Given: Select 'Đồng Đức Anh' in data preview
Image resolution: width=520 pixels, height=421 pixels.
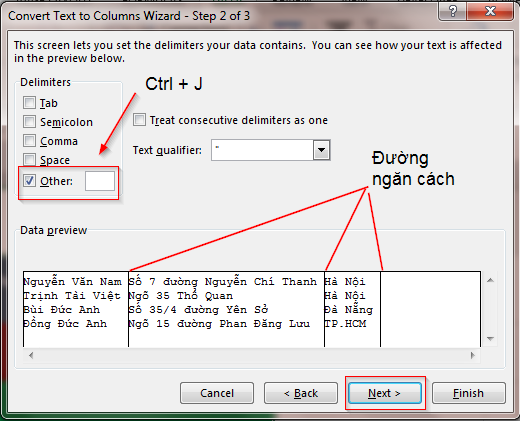Looking at the screenshot, I should click(x=65, y=324).
